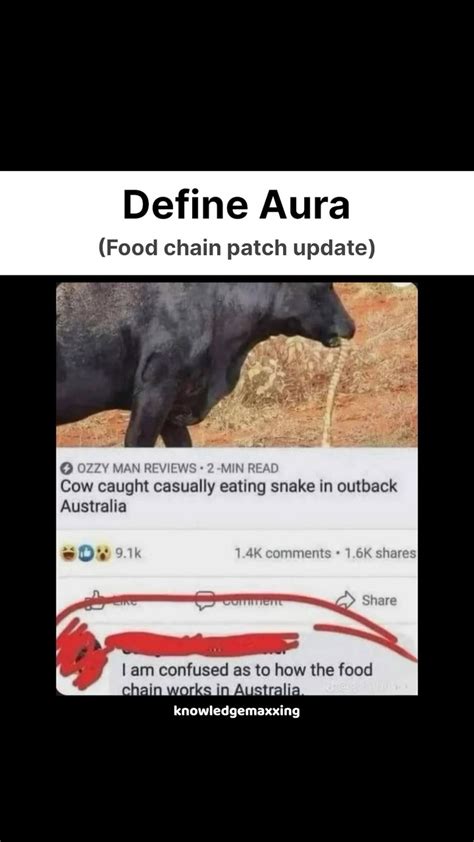474x842 pixels.
Task: Select the confused food chain comment text
Action: [247, 679]
